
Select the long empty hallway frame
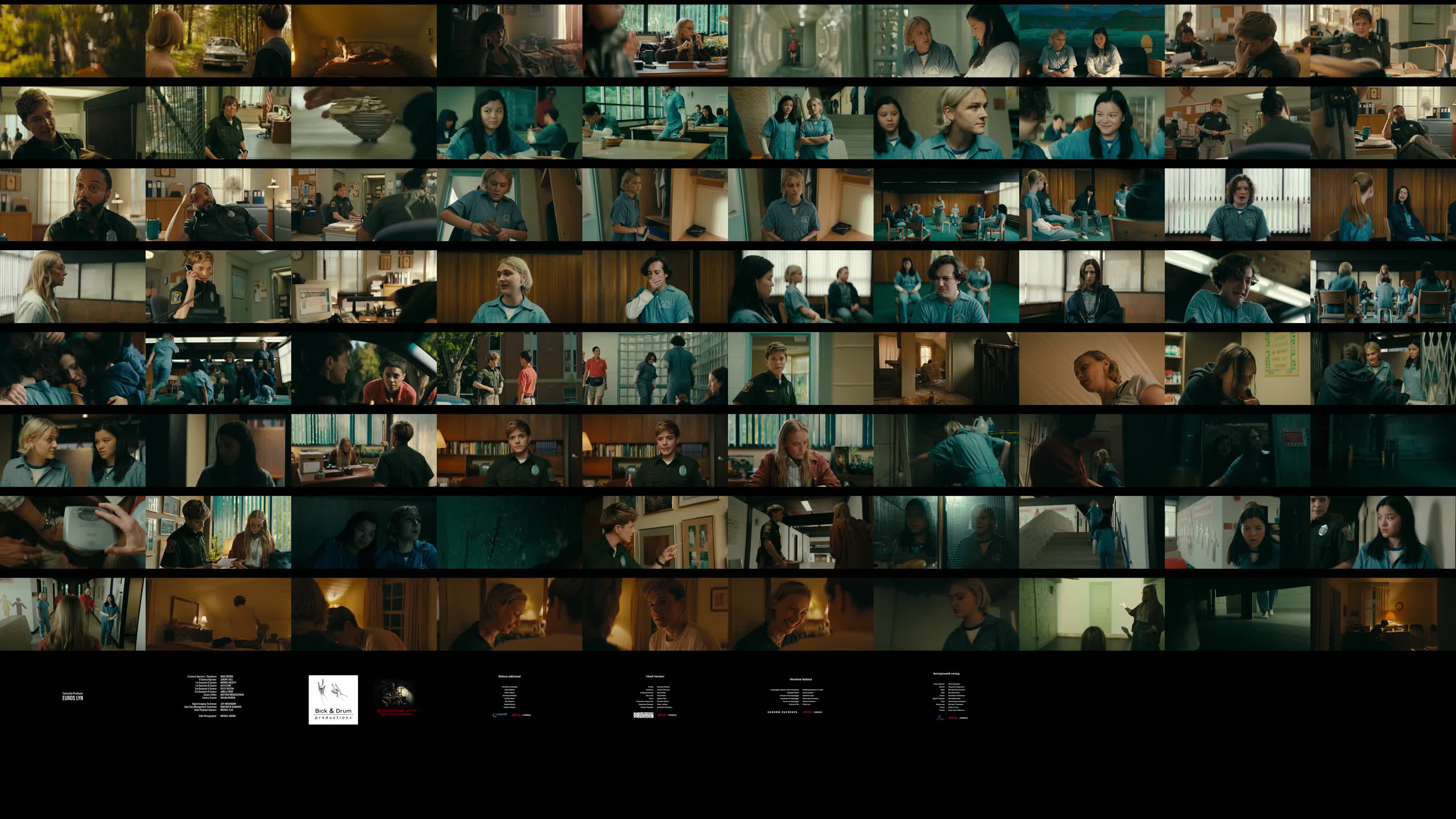click(800, 40)
